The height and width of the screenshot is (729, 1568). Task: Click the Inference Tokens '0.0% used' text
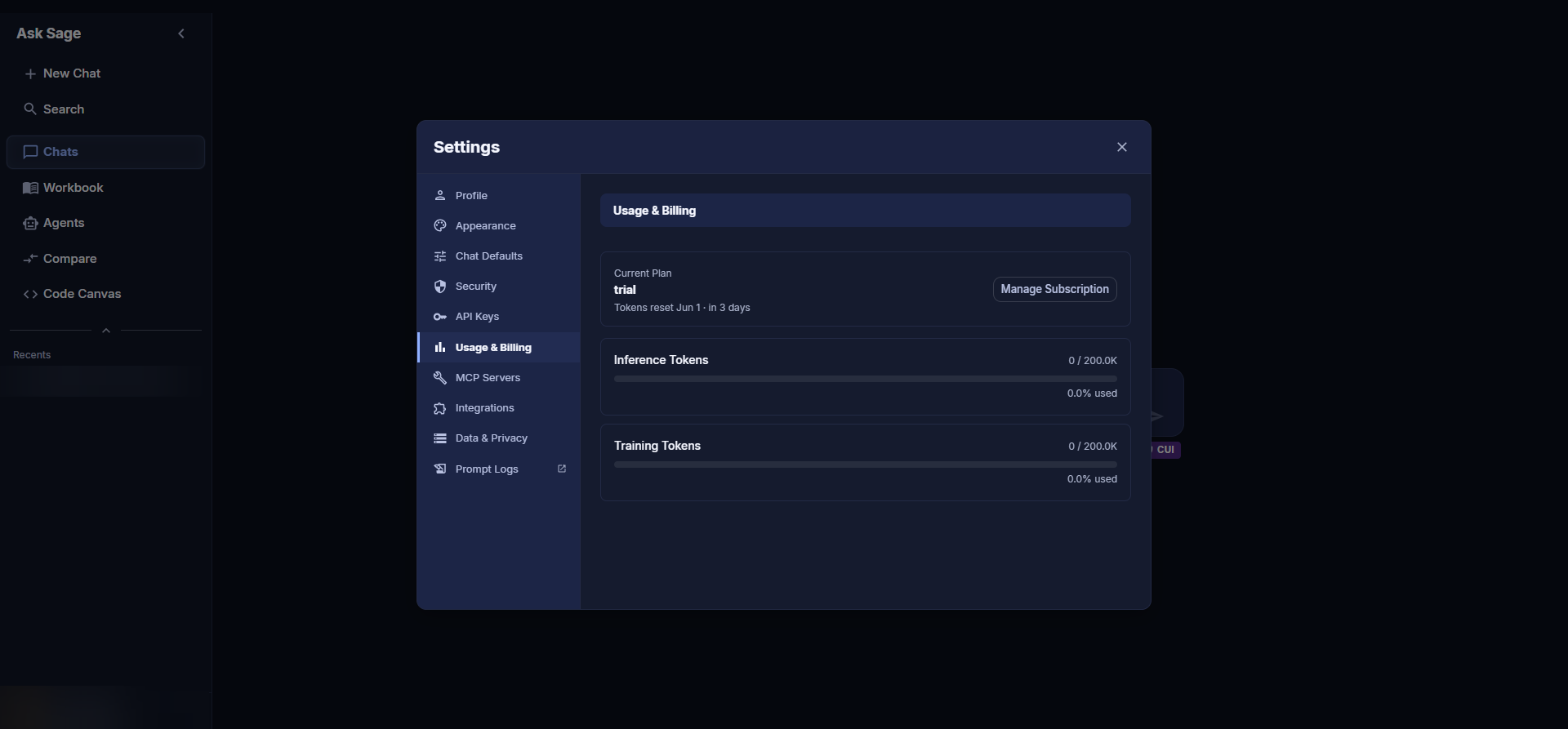pos(1092,393)
